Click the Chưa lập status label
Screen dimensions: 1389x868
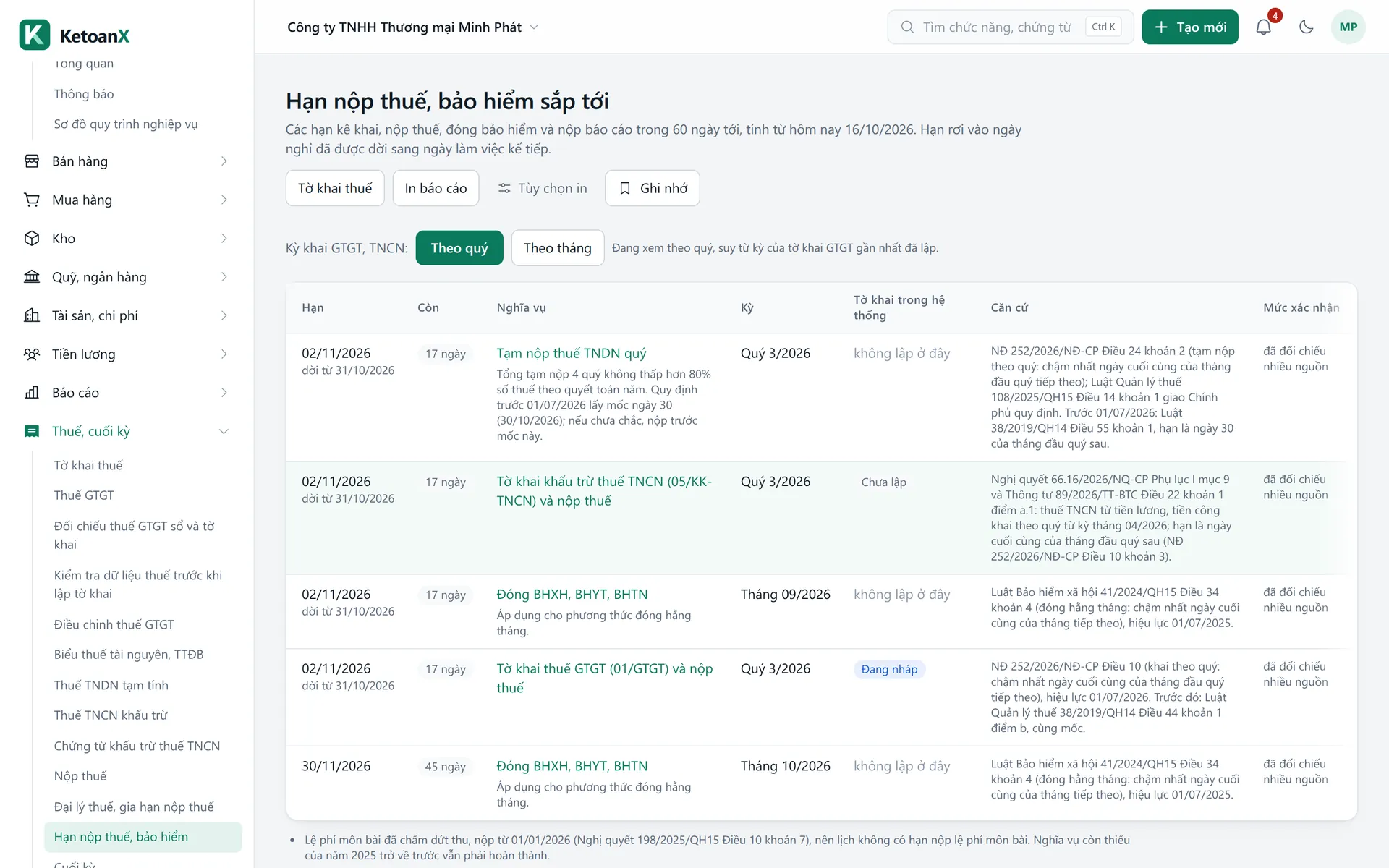(883, 482)
